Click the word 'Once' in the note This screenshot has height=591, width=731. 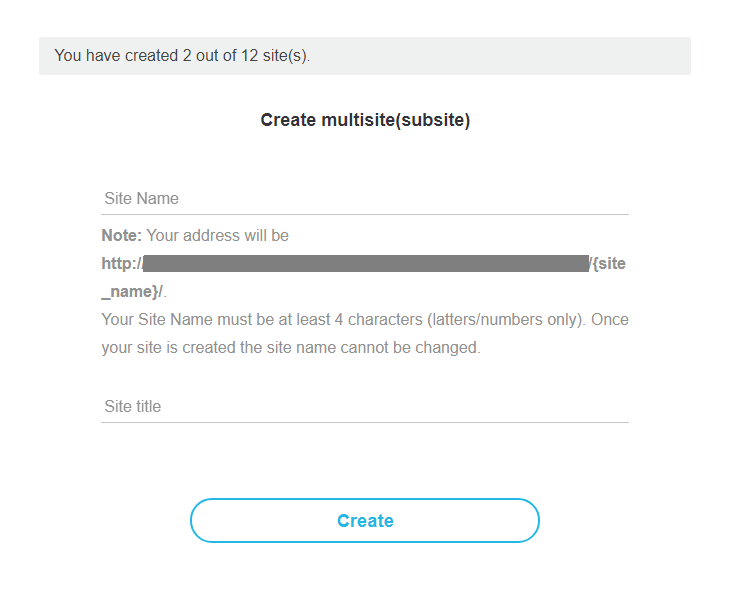click(x=610, y=320)
